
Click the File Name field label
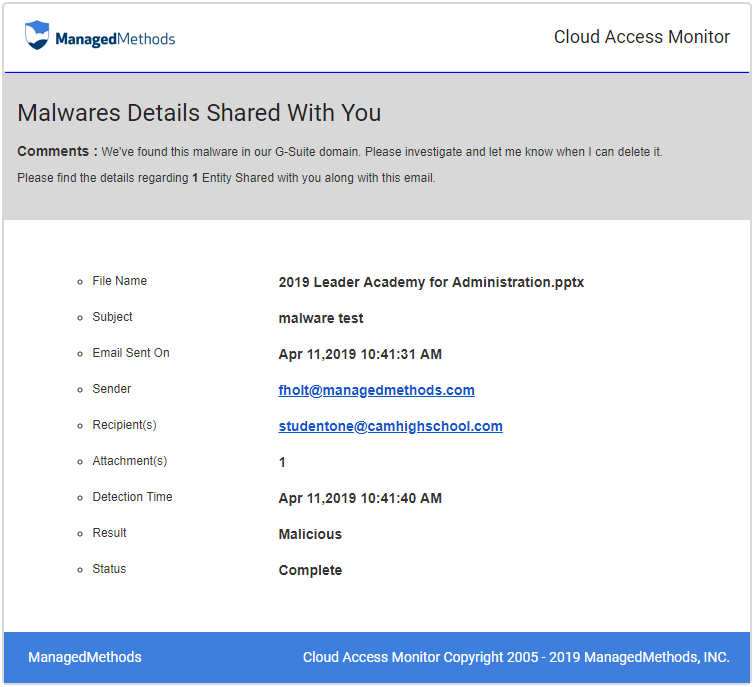[x=119, y=281]
